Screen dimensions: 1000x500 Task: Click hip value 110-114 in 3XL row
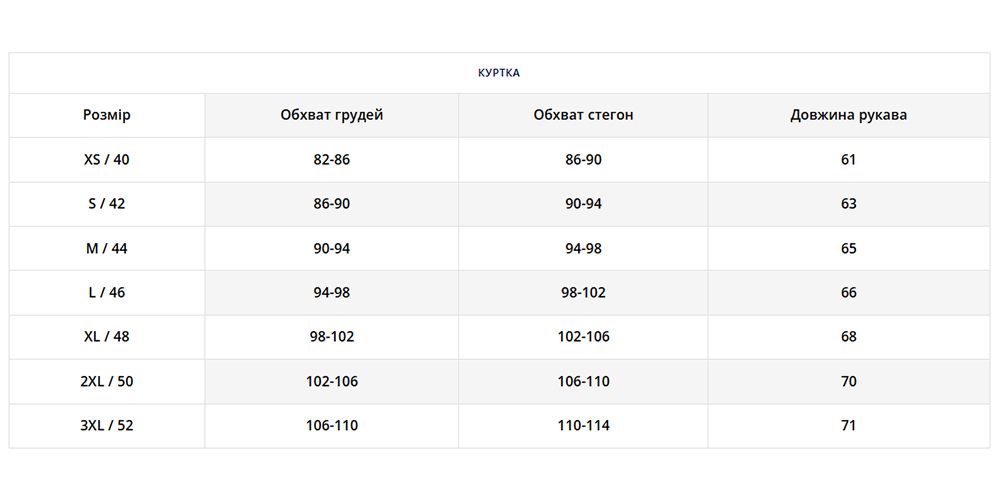pyautogui.click(x=583, y=425)
